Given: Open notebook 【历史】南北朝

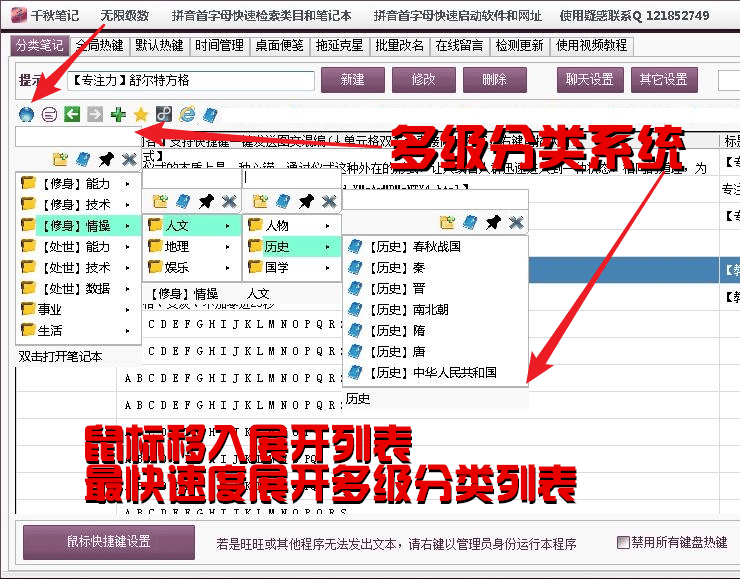Looking at the screenshot, I should (435, 310).
